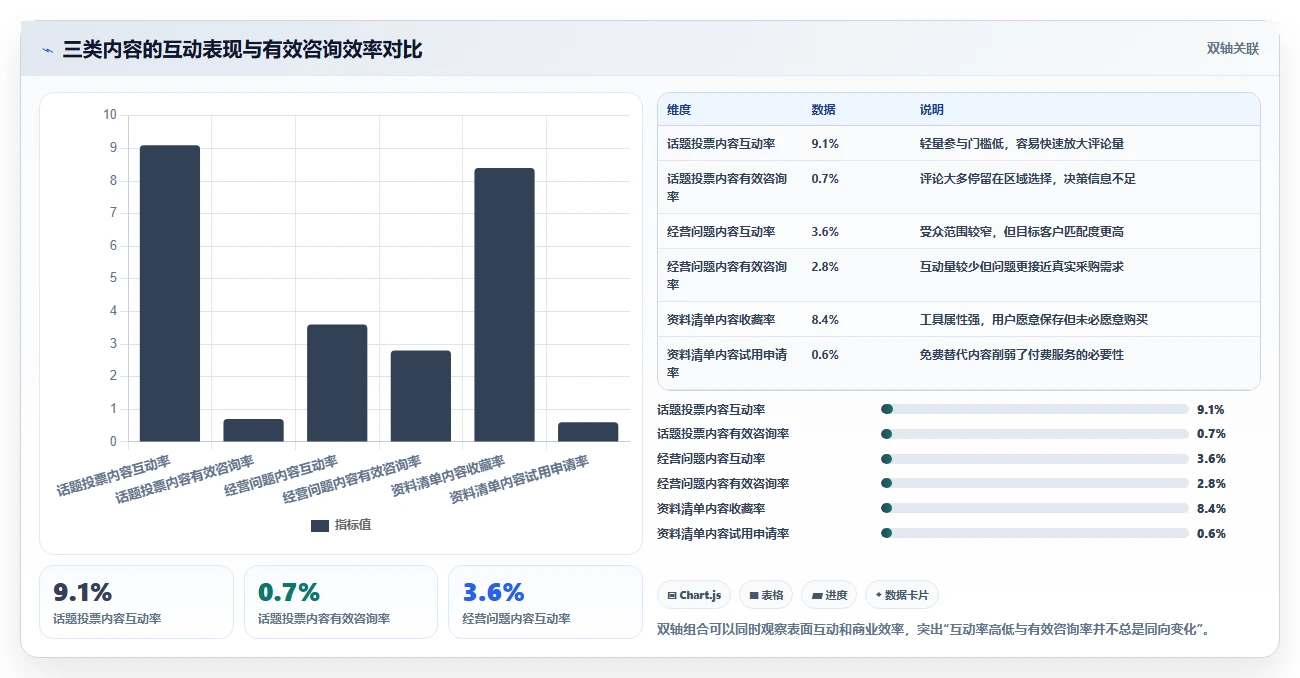Click the Chart.js tag chip
The height and width of the screenshot is (678, 1300).
coord(694,595)
